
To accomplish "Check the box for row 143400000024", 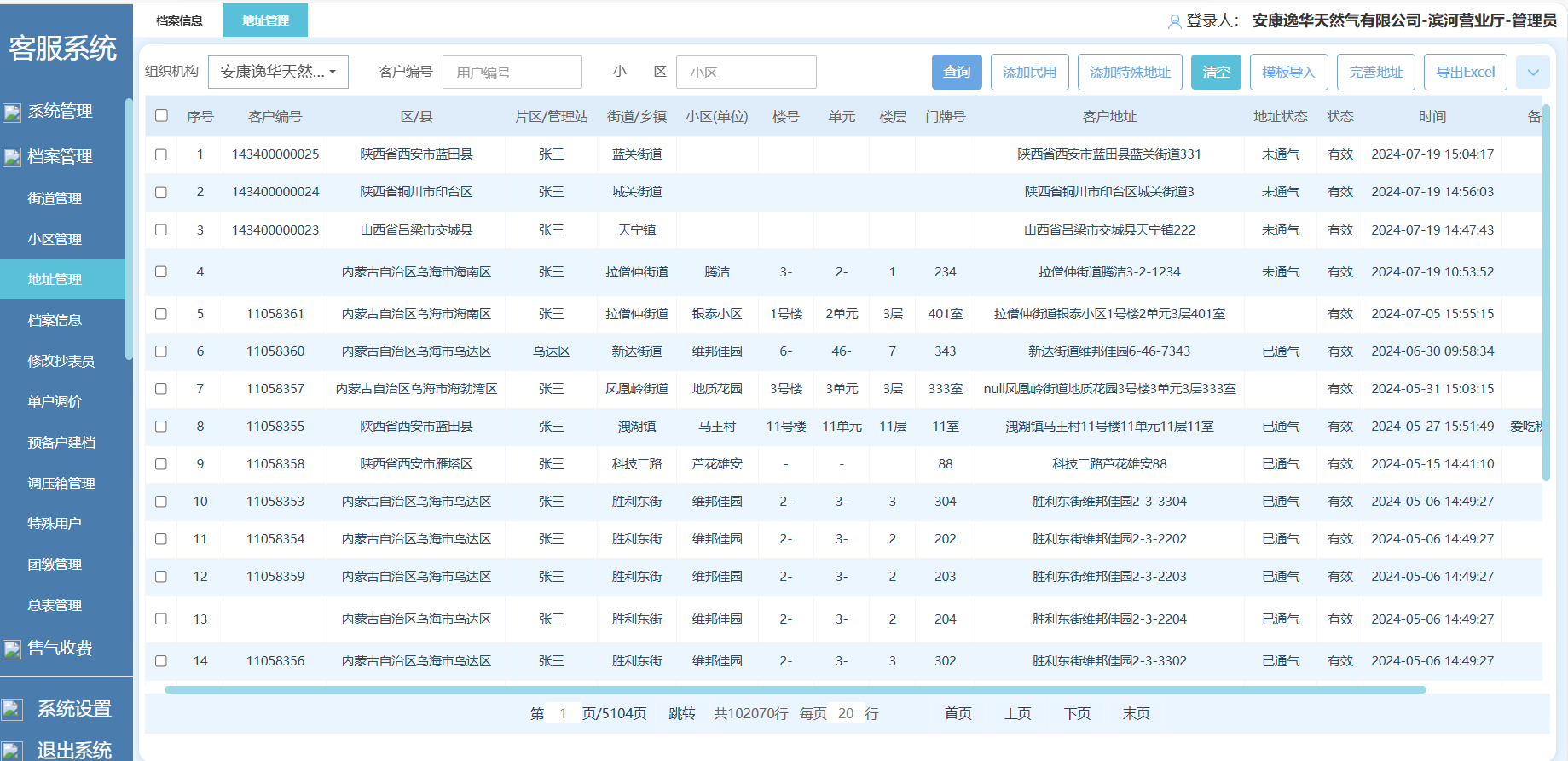I will [161, 192].
